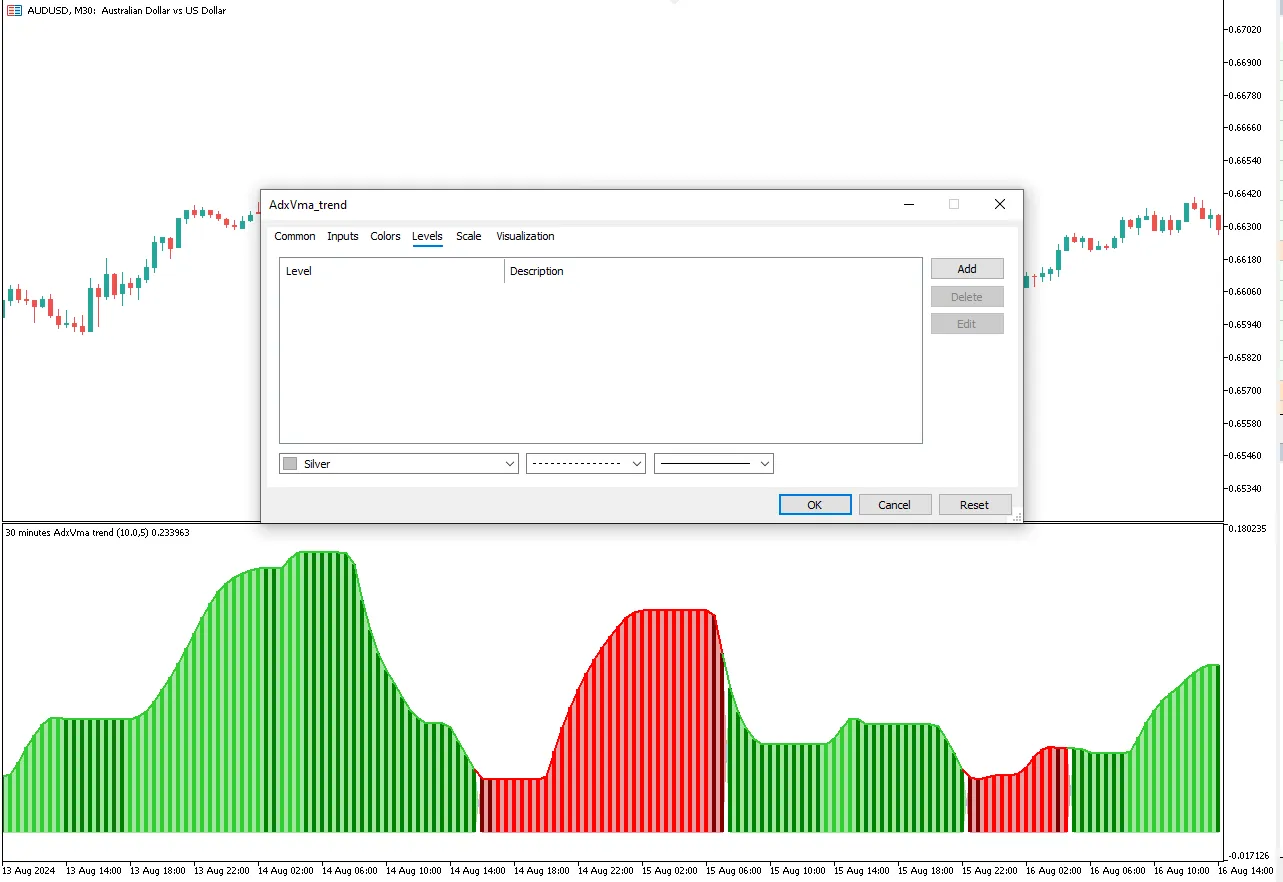Confirm with the OK button
Image resolution: width=1283 pixels, height=882 pixels.
click(815, 505)
